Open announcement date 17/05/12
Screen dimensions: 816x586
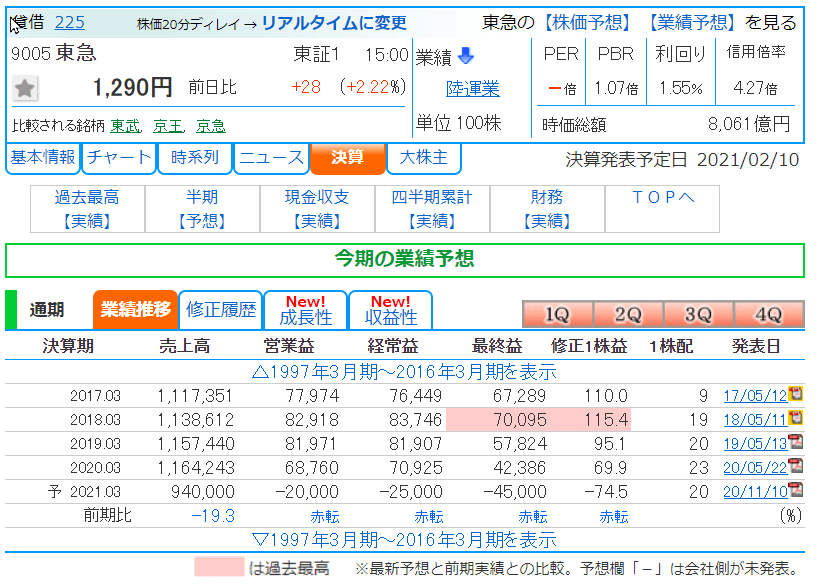tap(755, 396)
